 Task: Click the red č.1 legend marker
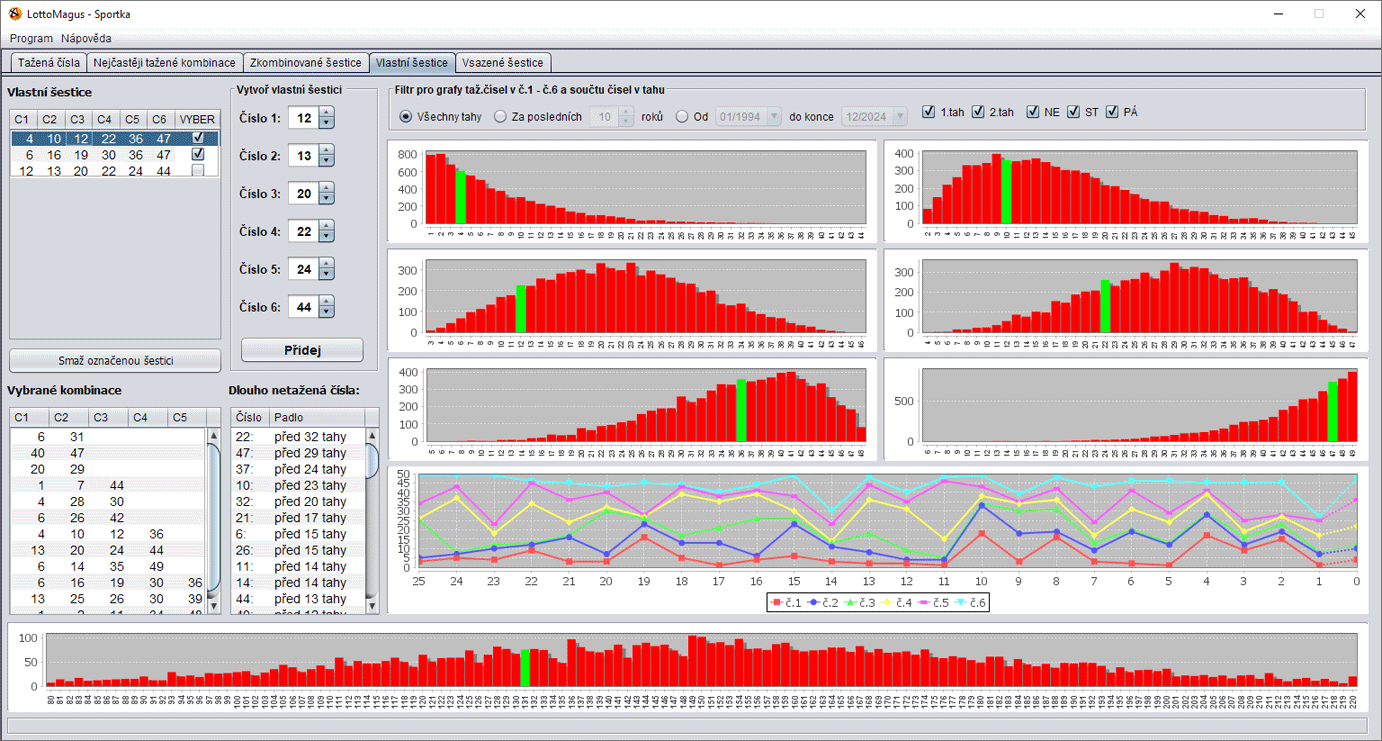coord(775,602)
